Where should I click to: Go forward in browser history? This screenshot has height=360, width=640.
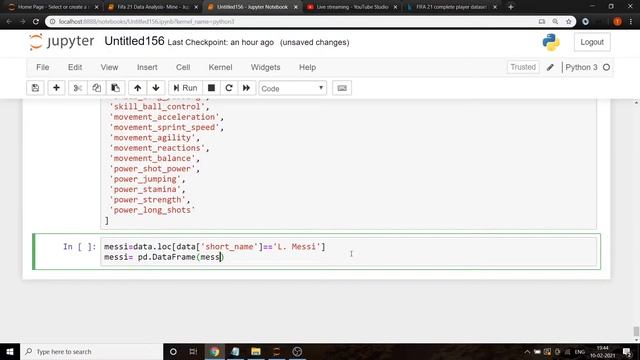[22, 22]
